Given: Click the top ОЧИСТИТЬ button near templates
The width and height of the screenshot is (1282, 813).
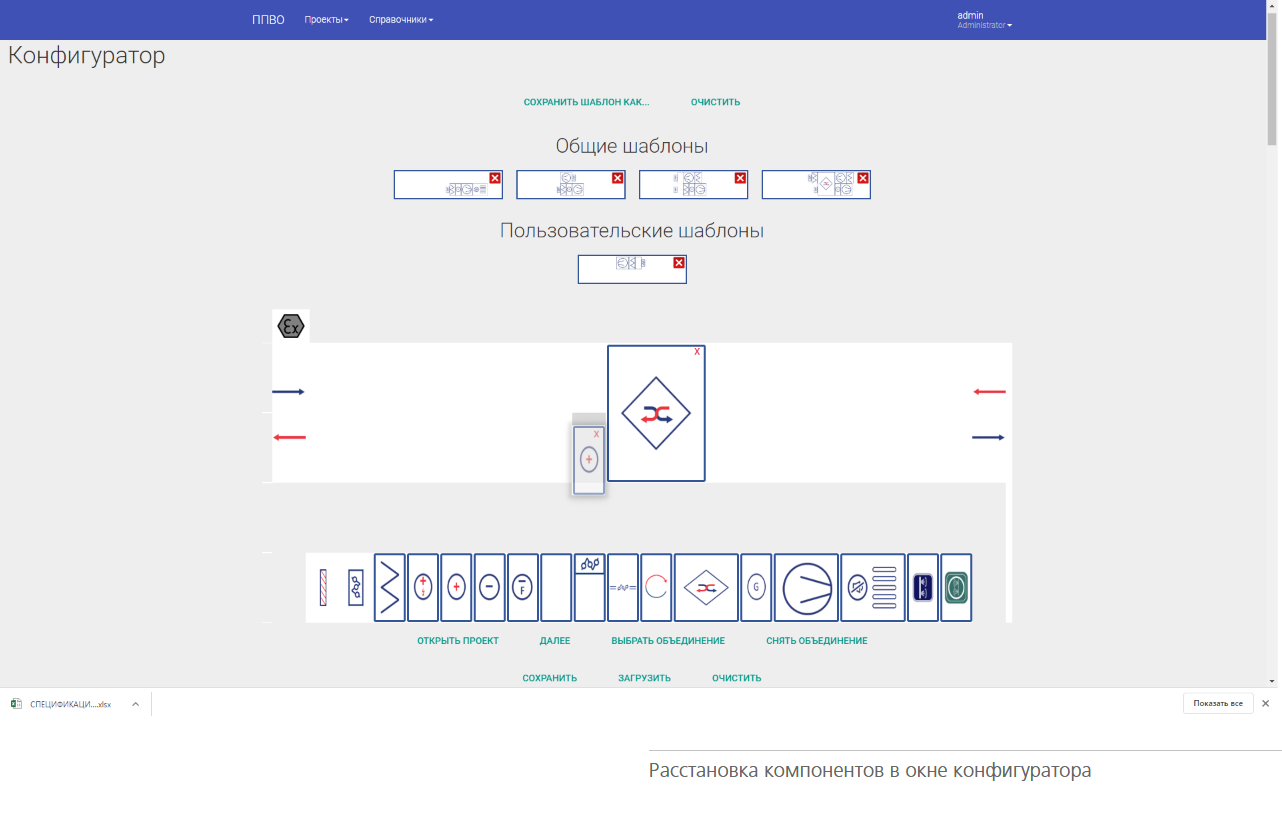Looking at the screenshot, I should (x=716, y=102).
